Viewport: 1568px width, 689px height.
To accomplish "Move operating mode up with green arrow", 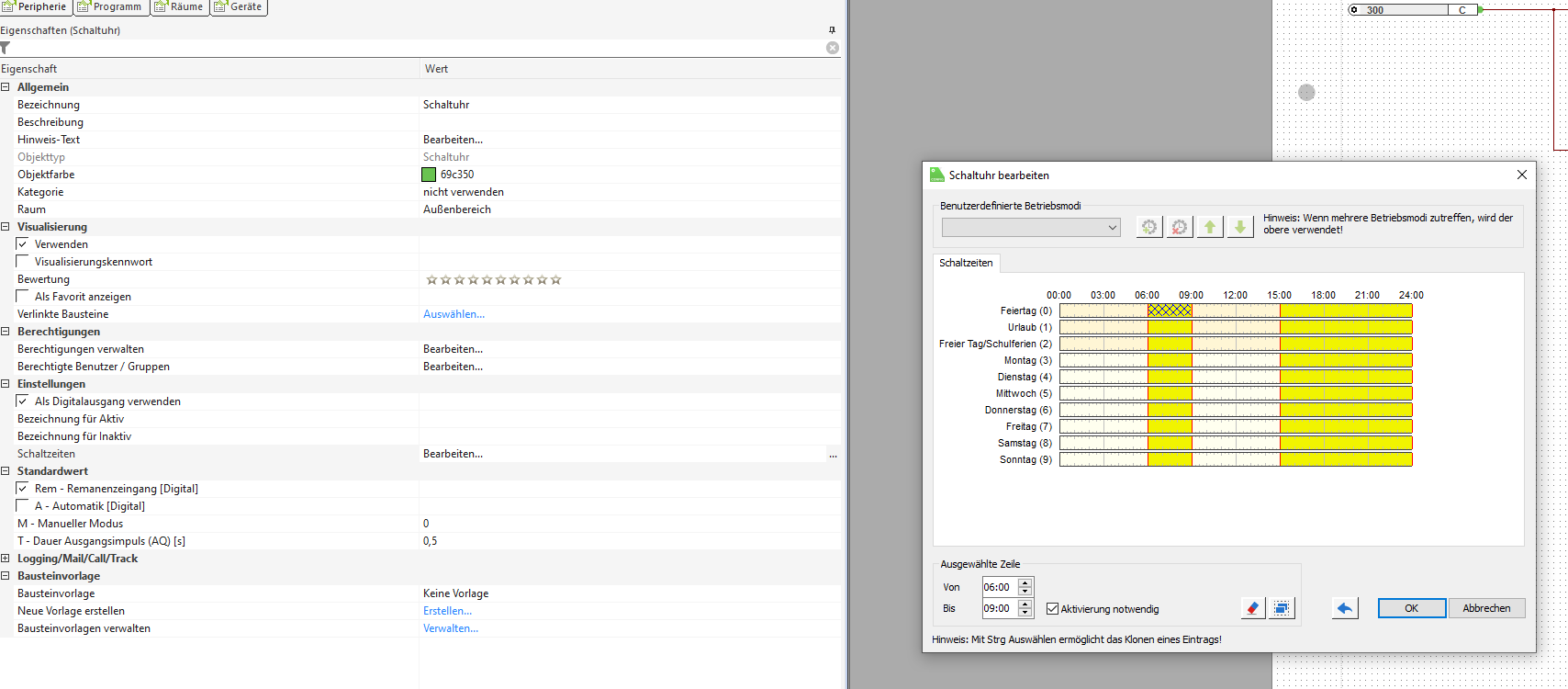I will 1210,227.
